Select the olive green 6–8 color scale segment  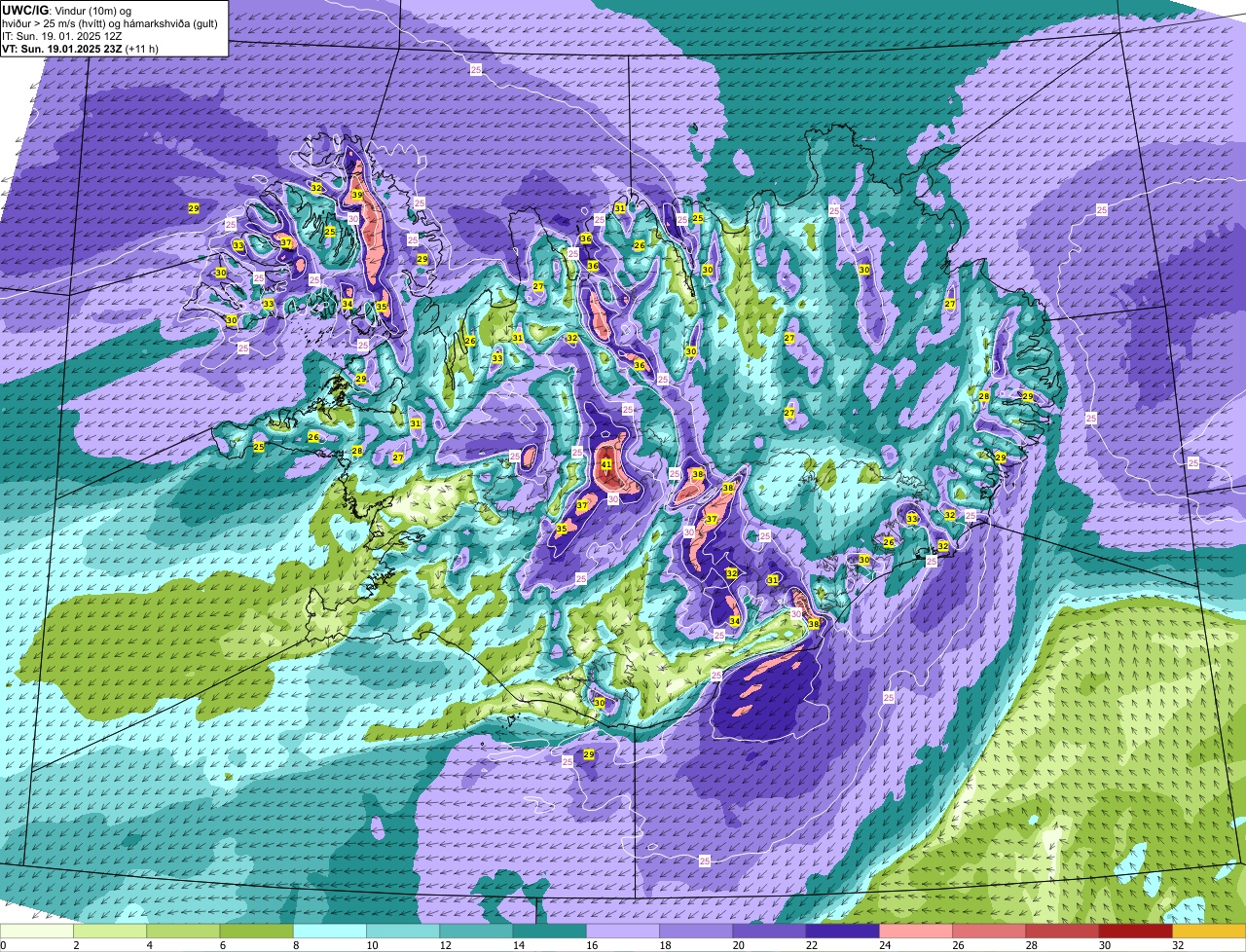click(257, 931)
